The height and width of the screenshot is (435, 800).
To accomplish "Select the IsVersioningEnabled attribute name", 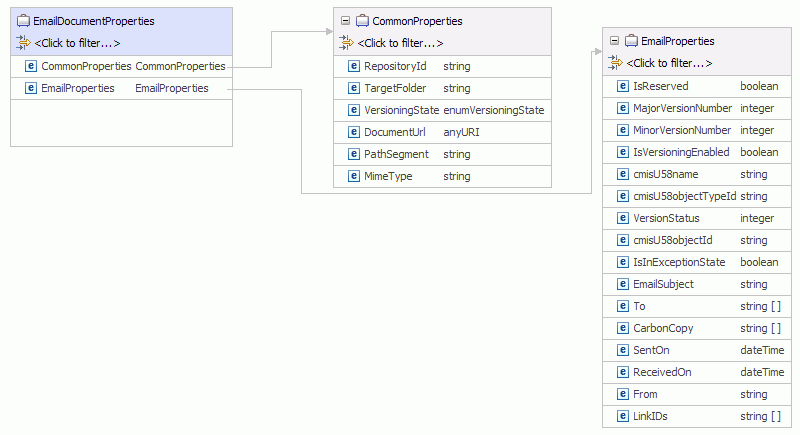I will 681,152.
